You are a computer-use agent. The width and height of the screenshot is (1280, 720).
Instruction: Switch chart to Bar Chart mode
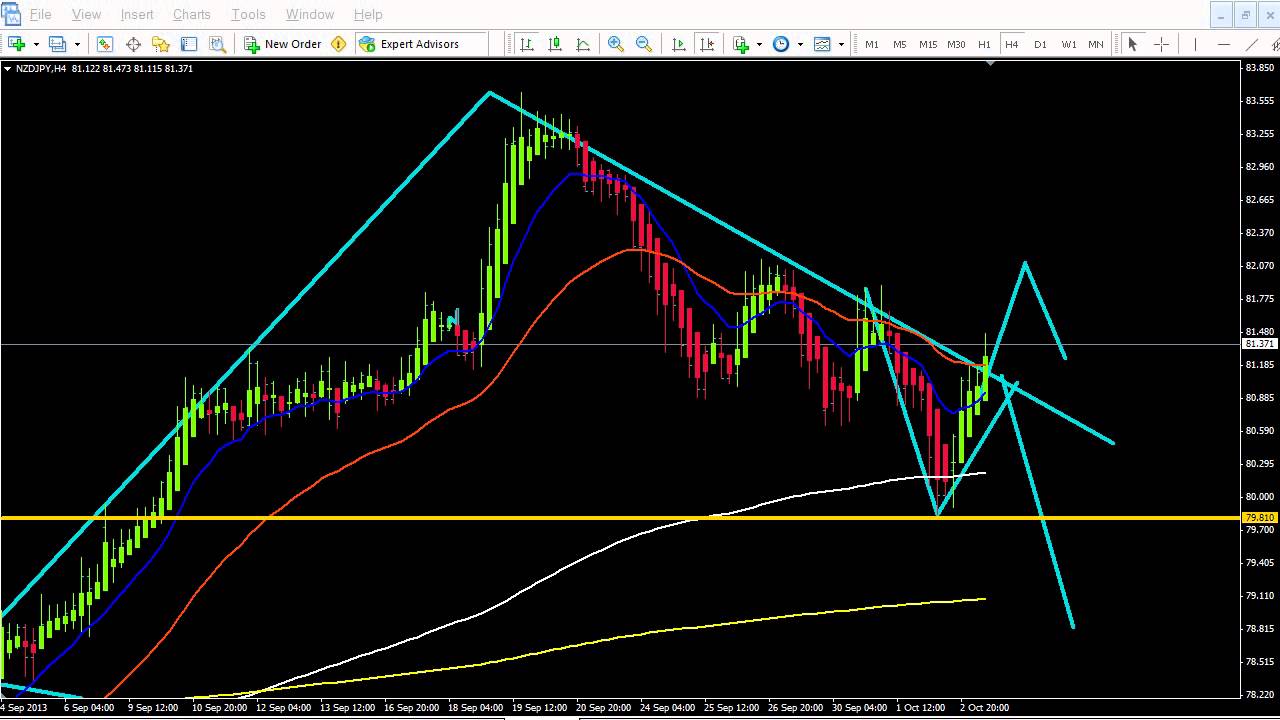(527, 44)
